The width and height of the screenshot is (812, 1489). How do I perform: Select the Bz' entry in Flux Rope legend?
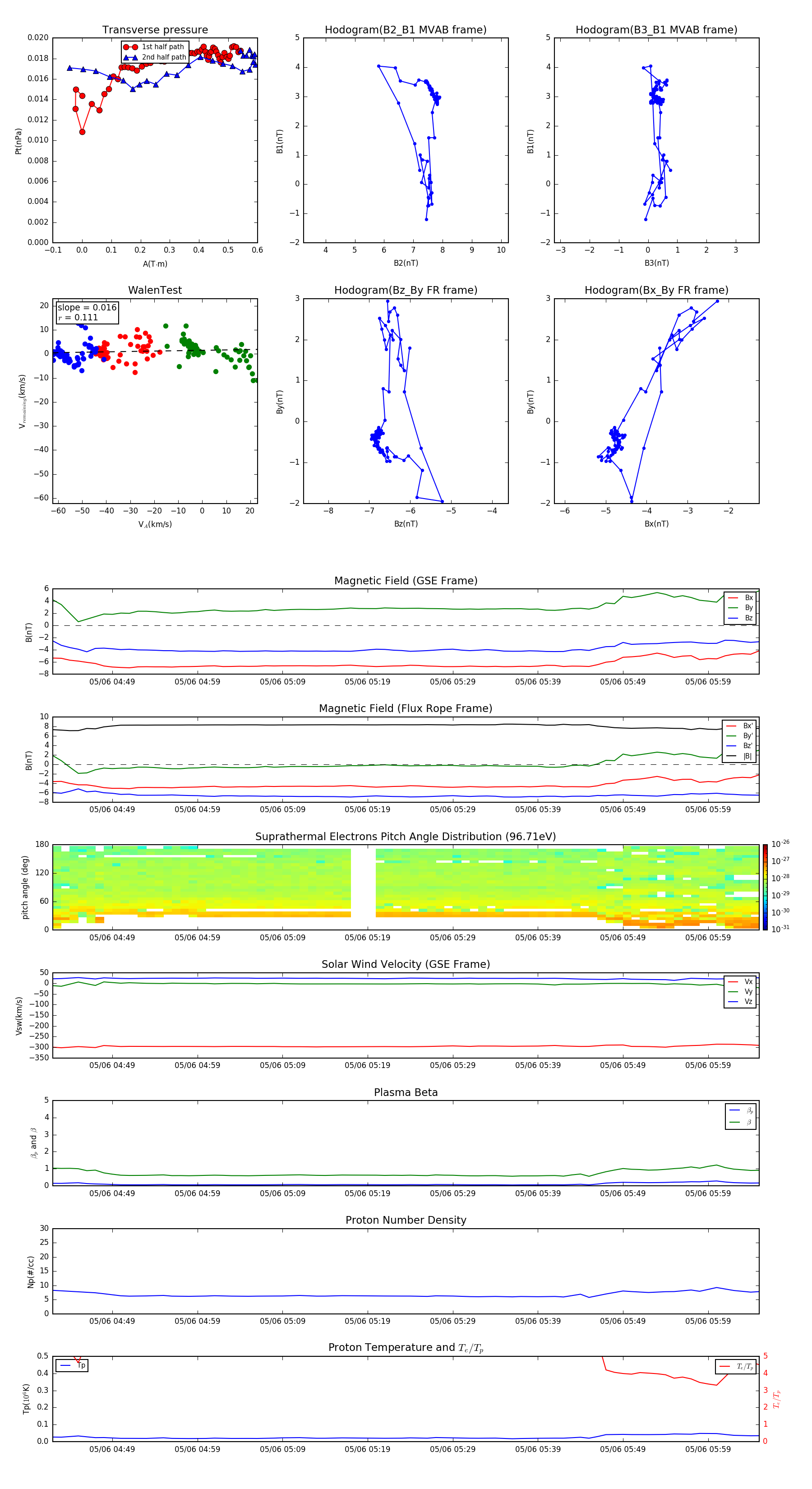coord(739,746)
